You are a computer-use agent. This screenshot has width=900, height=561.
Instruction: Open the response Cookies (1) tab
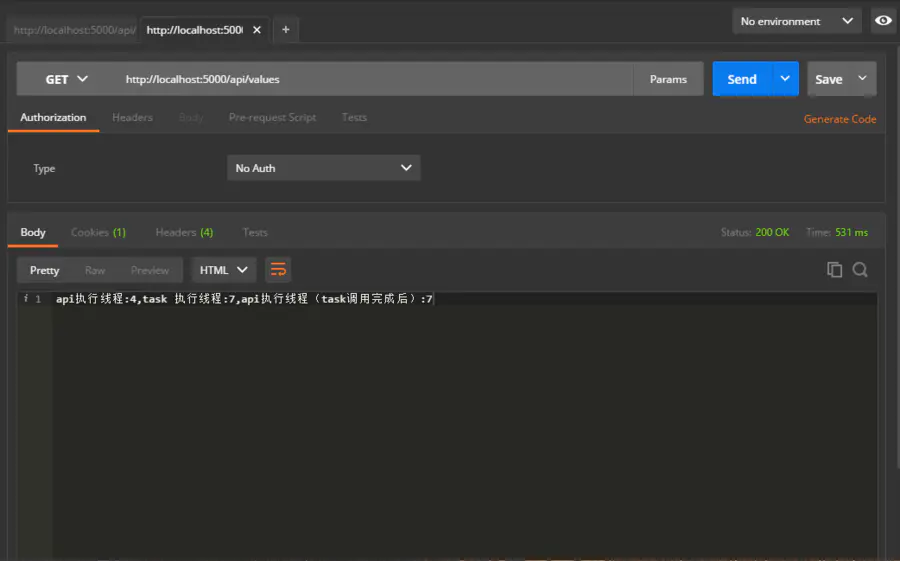pyautogui.click(x=98, y=233)
